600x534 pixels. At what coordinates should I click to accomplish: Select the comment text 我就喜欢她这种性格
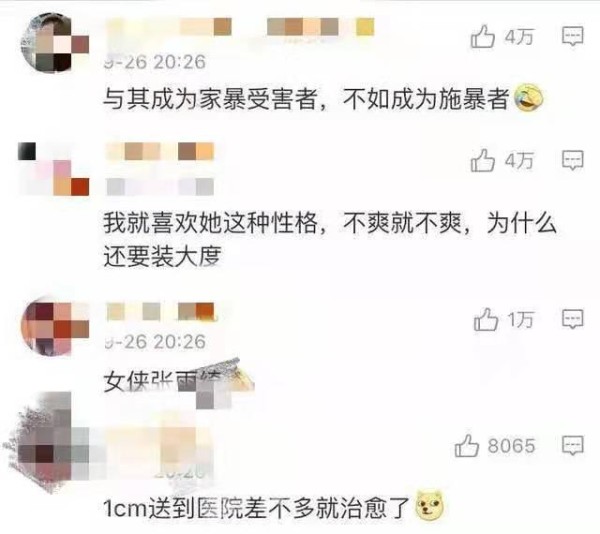210,223
